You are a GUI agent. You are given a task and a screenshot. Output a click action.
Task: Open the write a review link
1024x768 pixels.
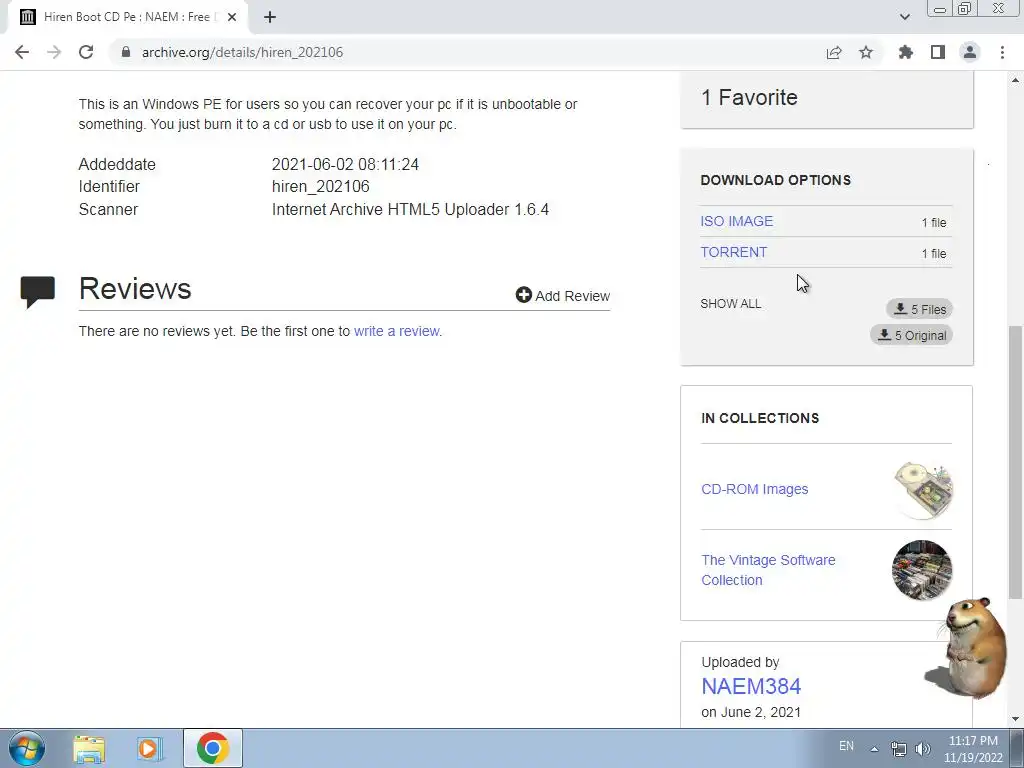coord(396,331)
